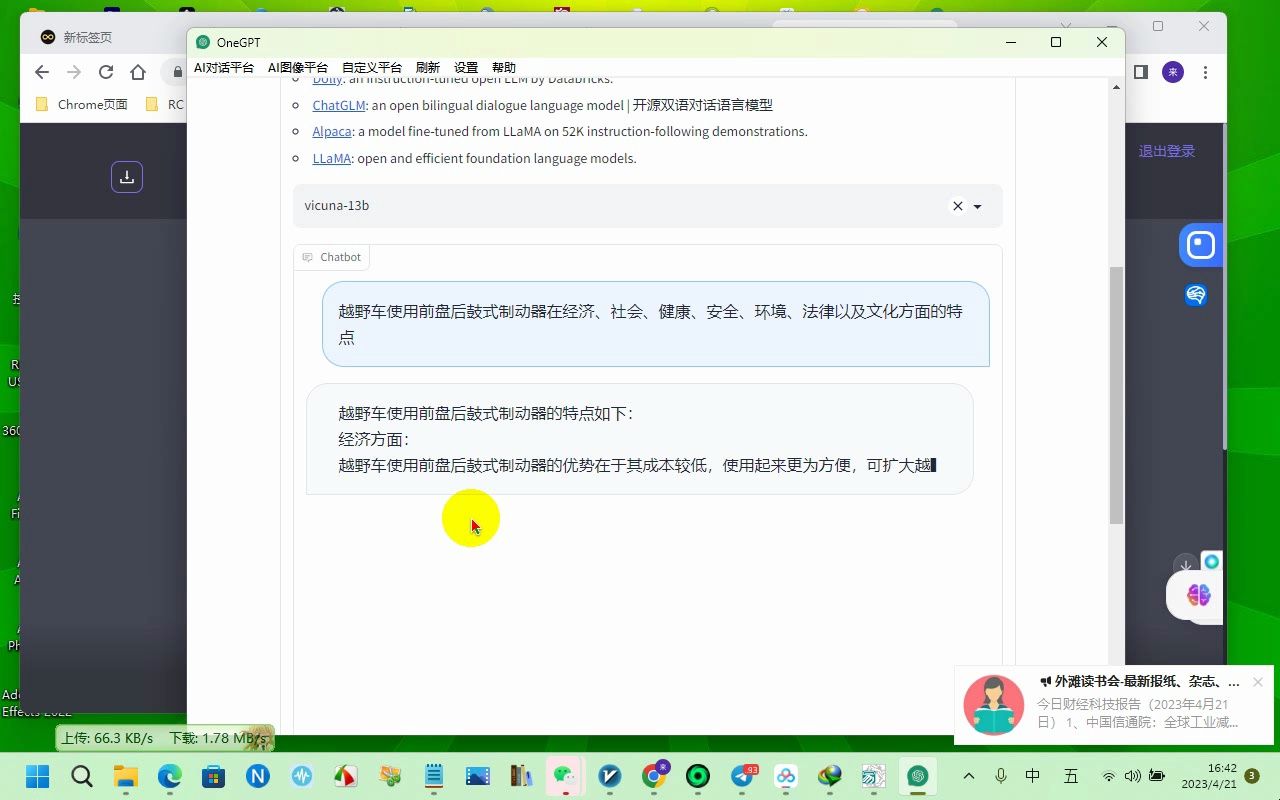Open the AI对话平台 menu
Screen dimensions: 1280x800
tap(224, 67)
